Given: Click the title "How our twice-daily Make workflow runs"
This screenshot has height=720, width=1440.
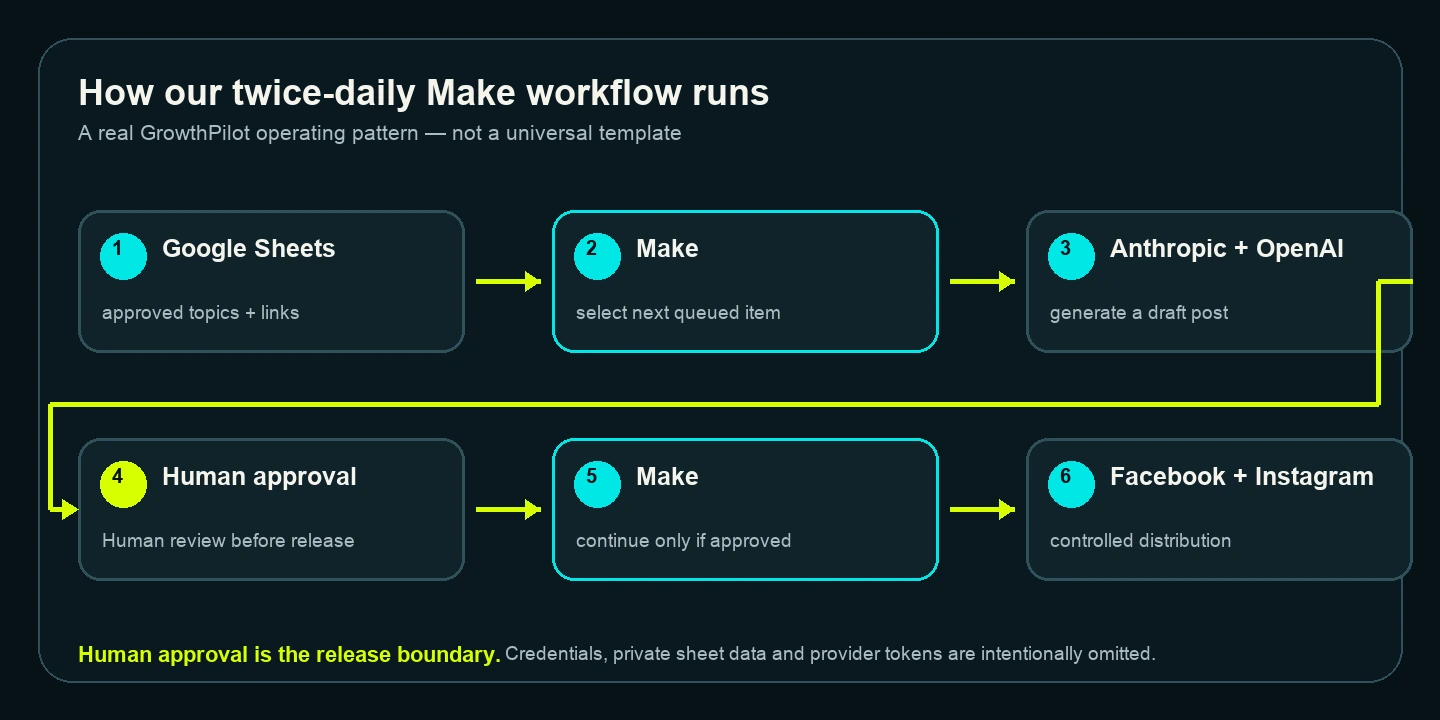Looking at the screenshot, I should pyautogui.click(x=424, y=93).
